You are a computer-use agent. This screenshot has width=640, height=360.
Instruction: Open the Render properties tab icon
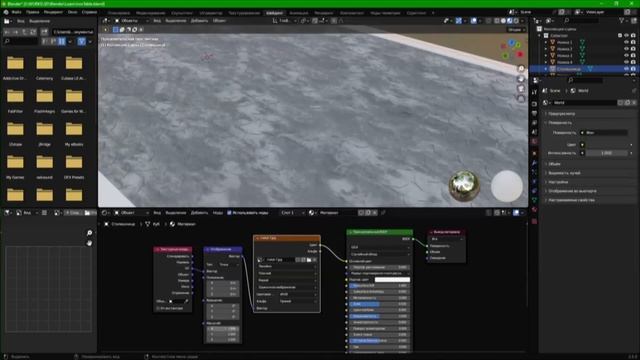pyautogui.click(x=534, y=104)
